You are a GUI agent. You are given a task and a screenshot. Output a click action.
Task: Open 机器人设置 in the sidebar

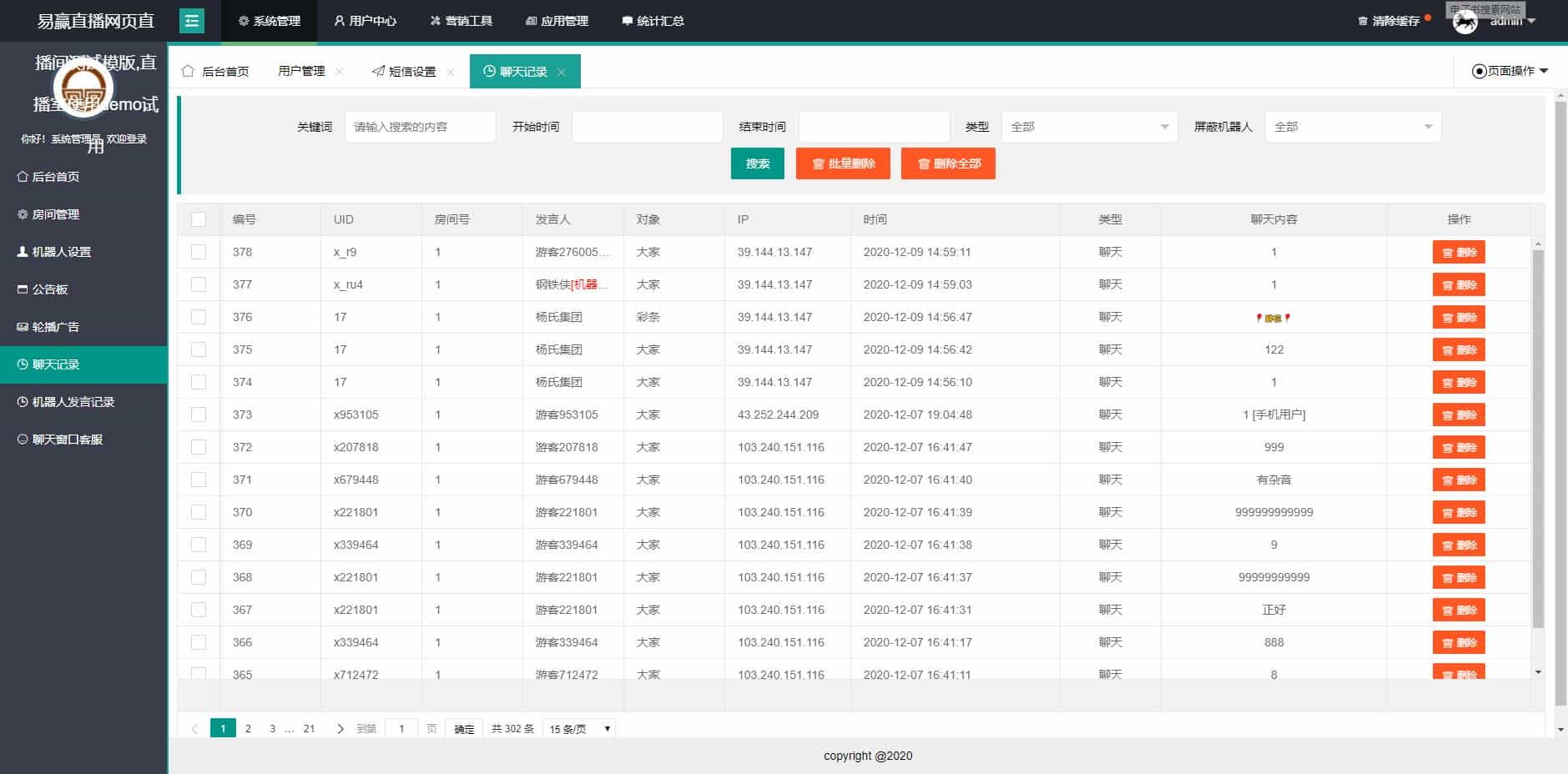coord(83,252)
